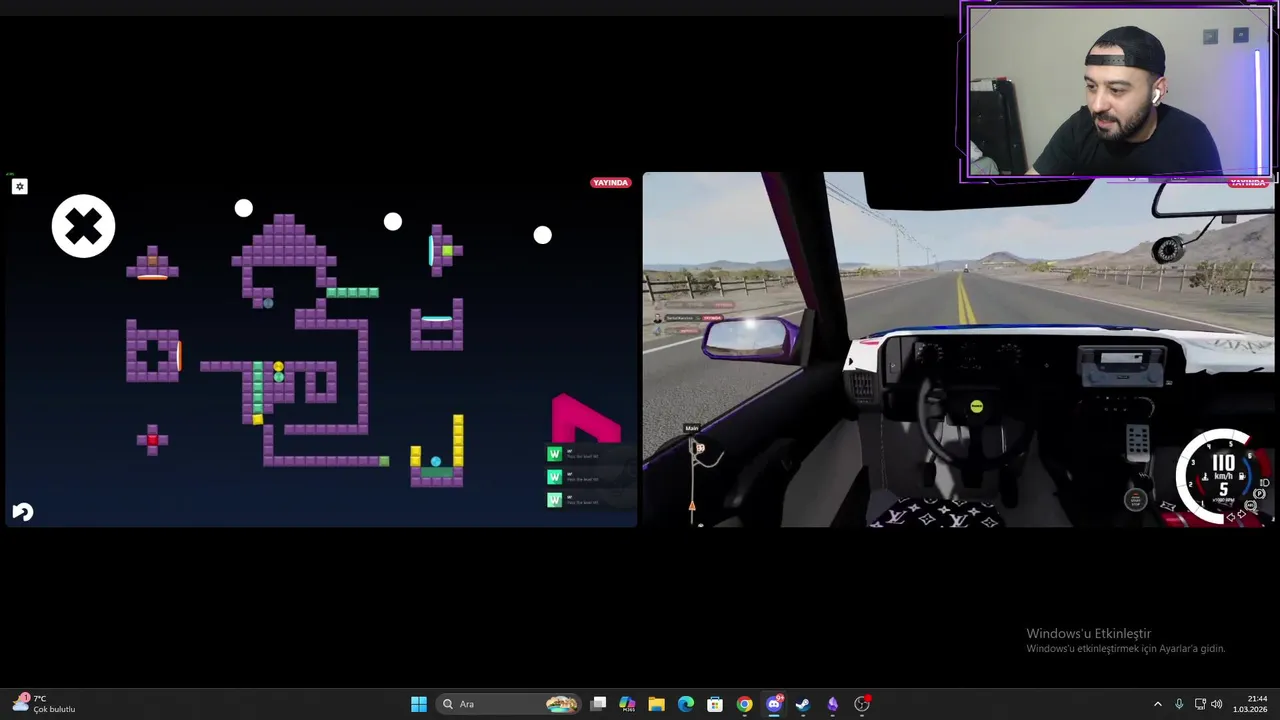
Task: Click the big white X button
Action: point(83,226)
